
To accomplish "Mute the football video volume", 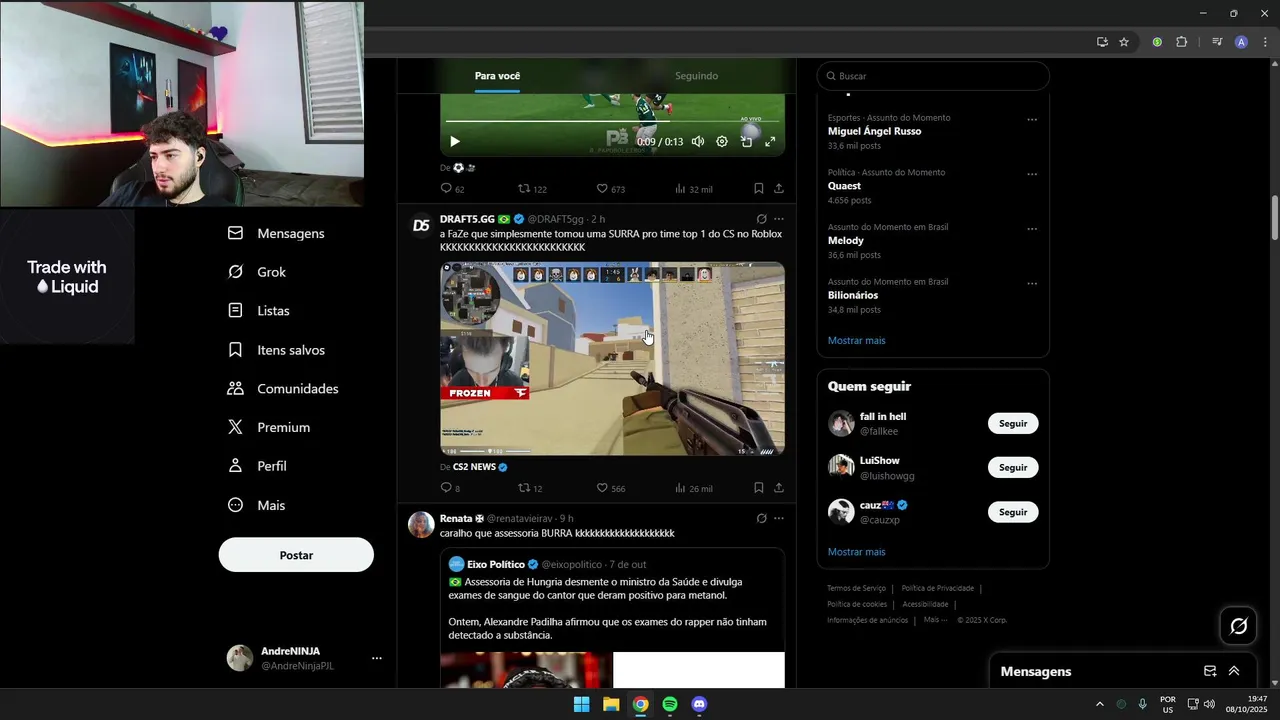I will click(x=698, y=142).
